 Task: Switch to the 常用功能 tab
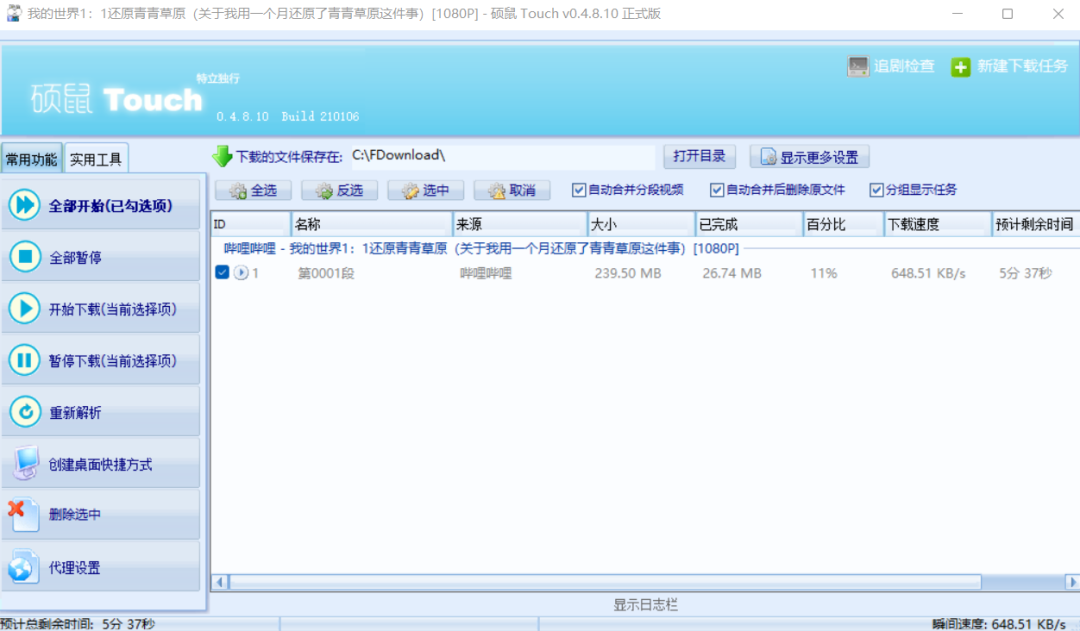click(x=31, y=157)
